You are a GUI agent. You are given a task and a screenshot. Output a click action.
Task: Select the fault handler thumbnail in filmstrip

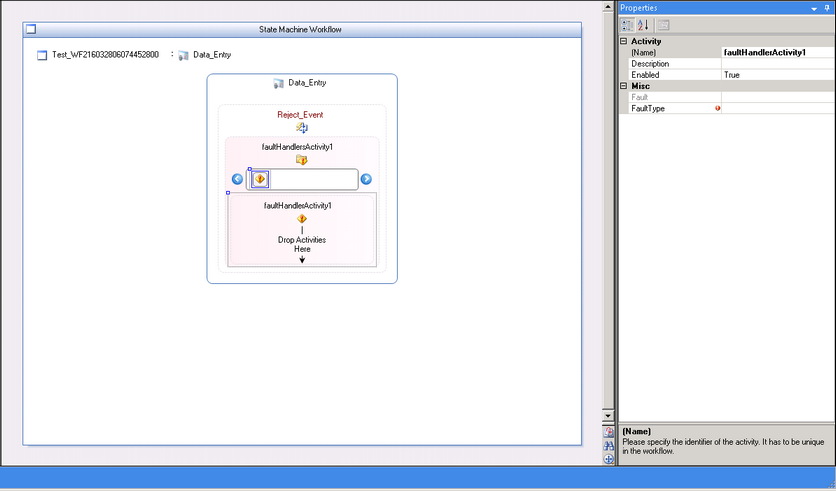coord(260,179)
